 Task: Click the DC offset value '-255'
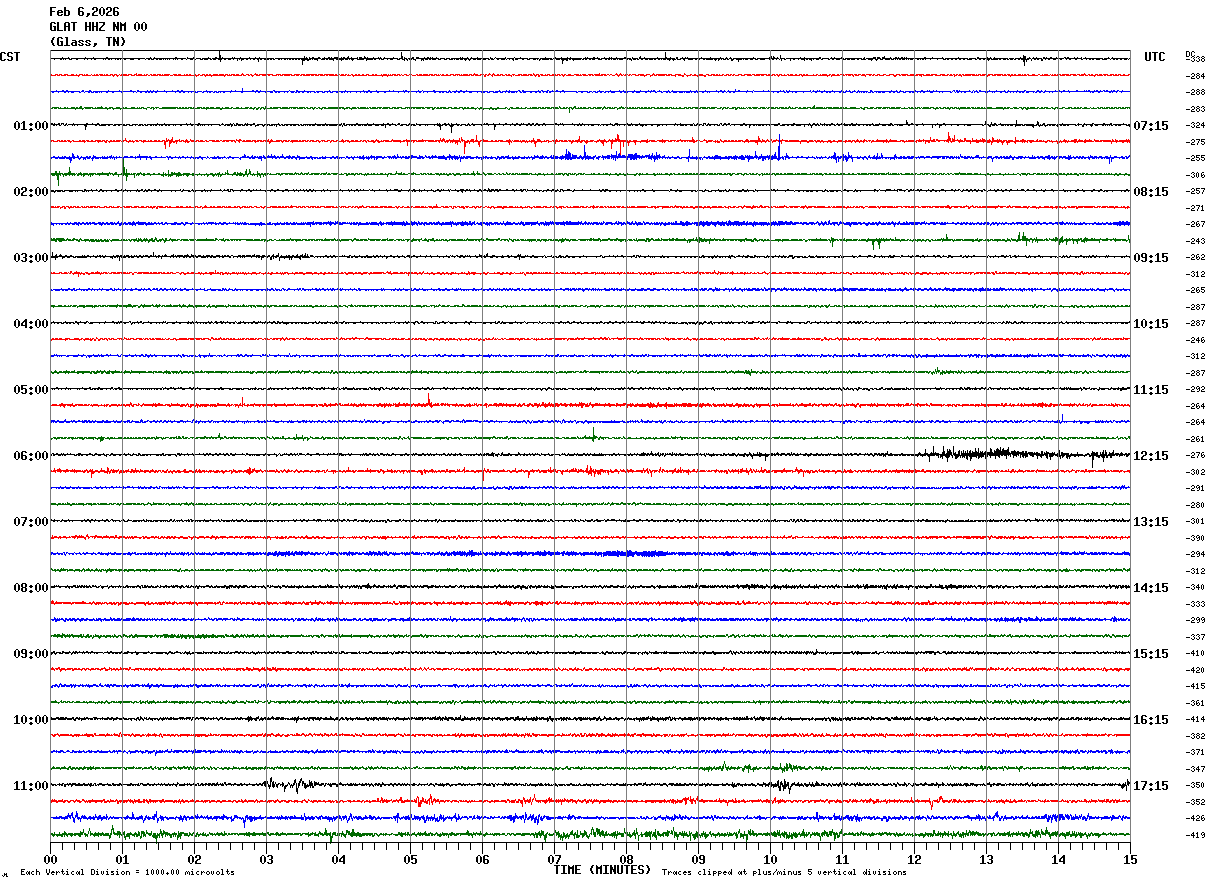1195,159
